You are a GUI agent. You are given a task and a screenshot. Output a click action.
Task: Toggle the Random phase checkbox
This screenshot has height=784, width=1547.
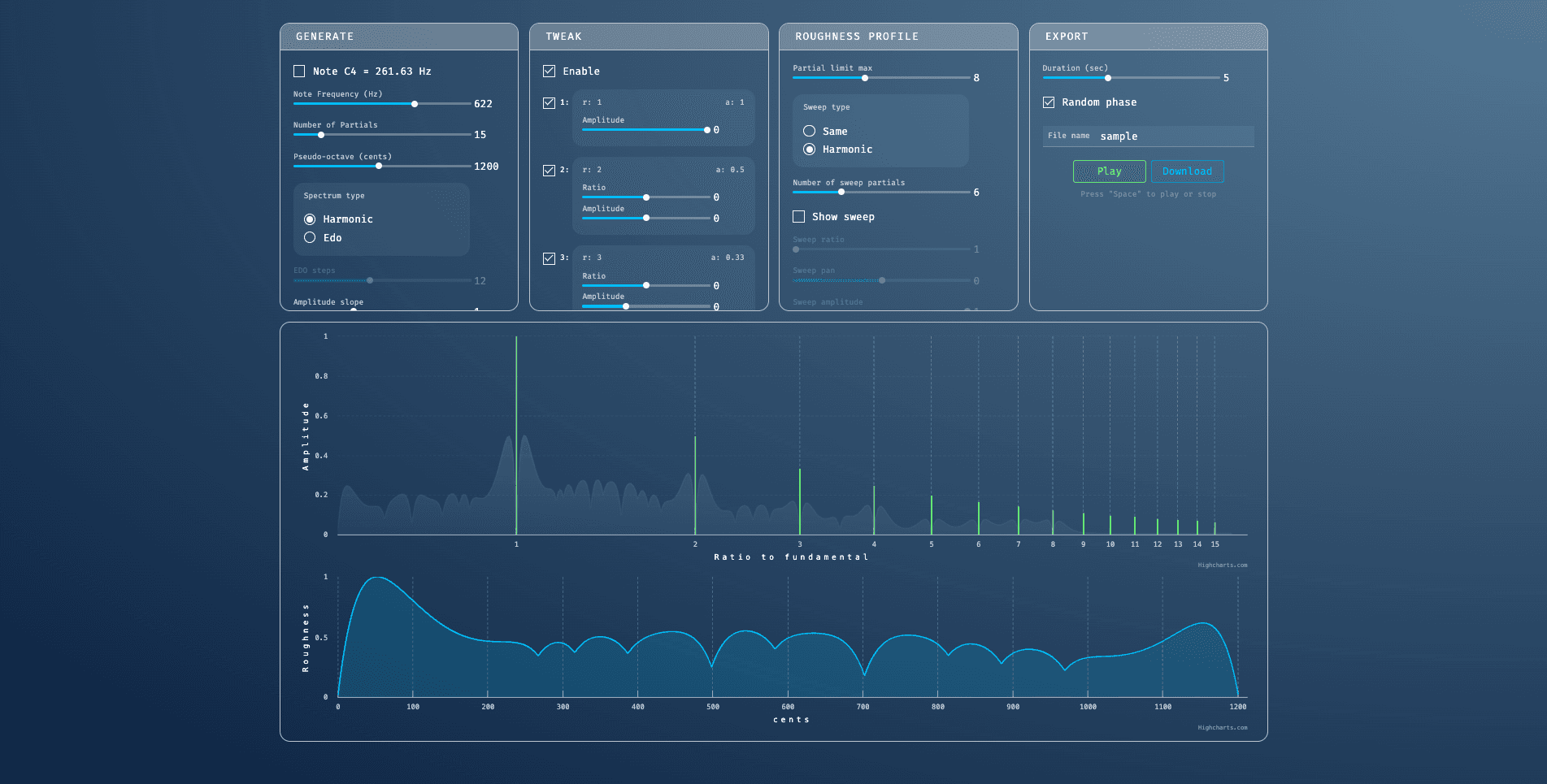[1049, 102]
